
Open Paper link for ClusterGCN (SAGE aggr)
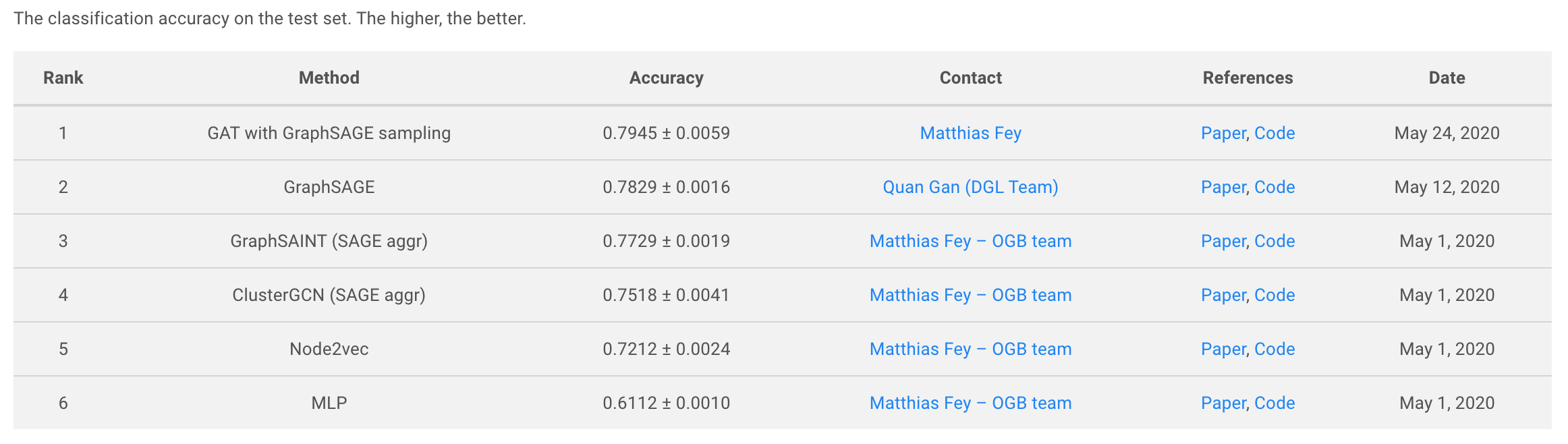click(1223, 295)
